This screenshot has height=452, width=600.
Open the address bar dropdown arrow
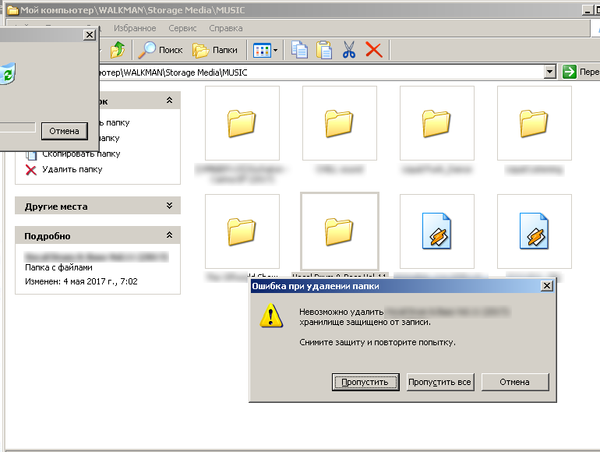(x=550, y=72)
